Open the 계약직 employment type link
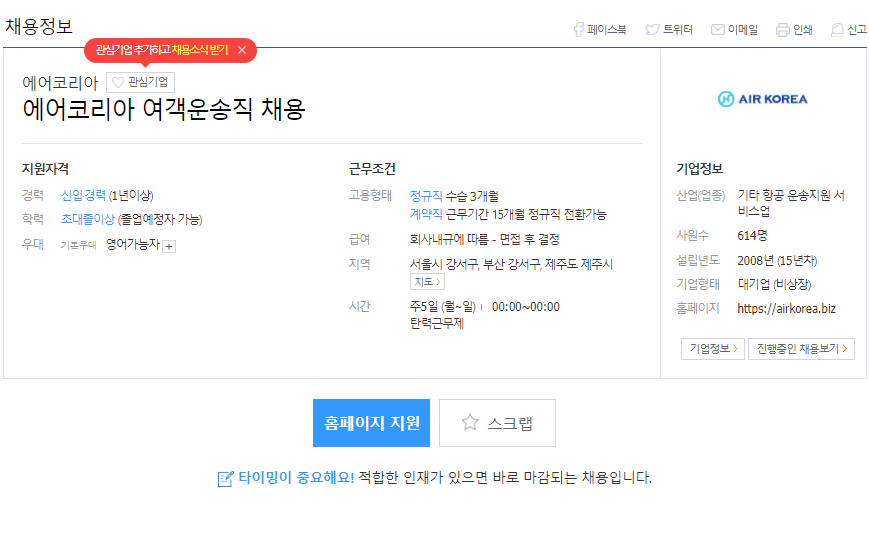The width and height of the screenshot is (869, 539). coord(426,214)
